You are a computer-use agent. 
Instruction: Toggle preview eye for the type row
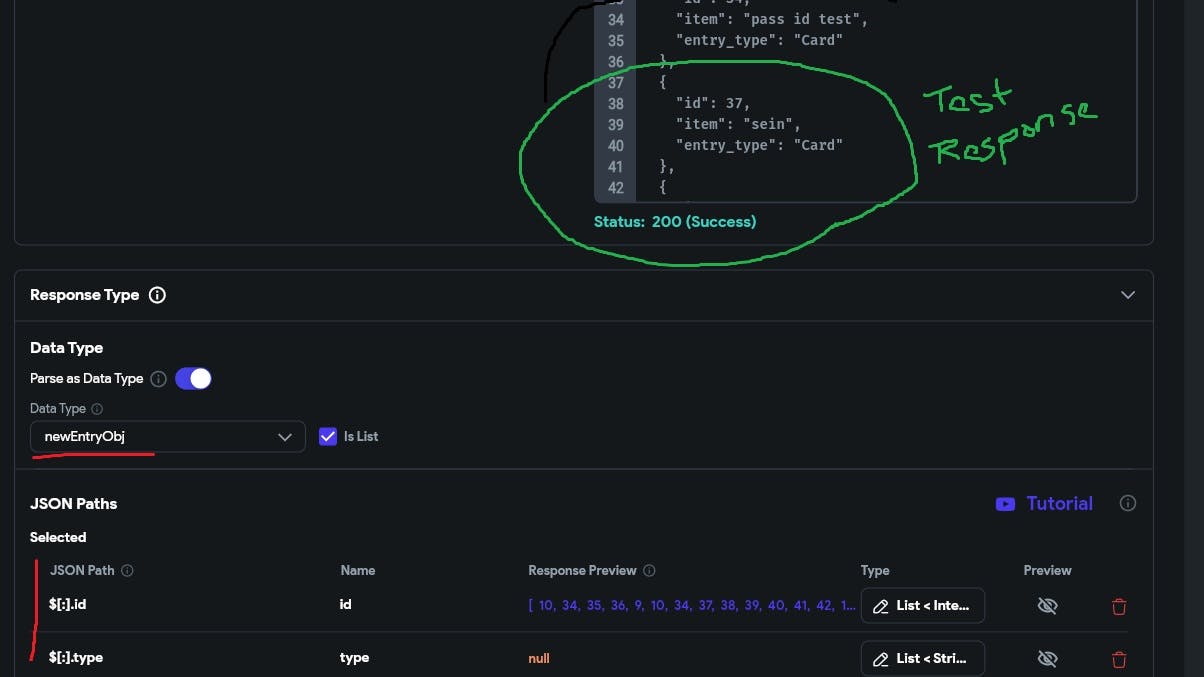tap(1047, 659)
